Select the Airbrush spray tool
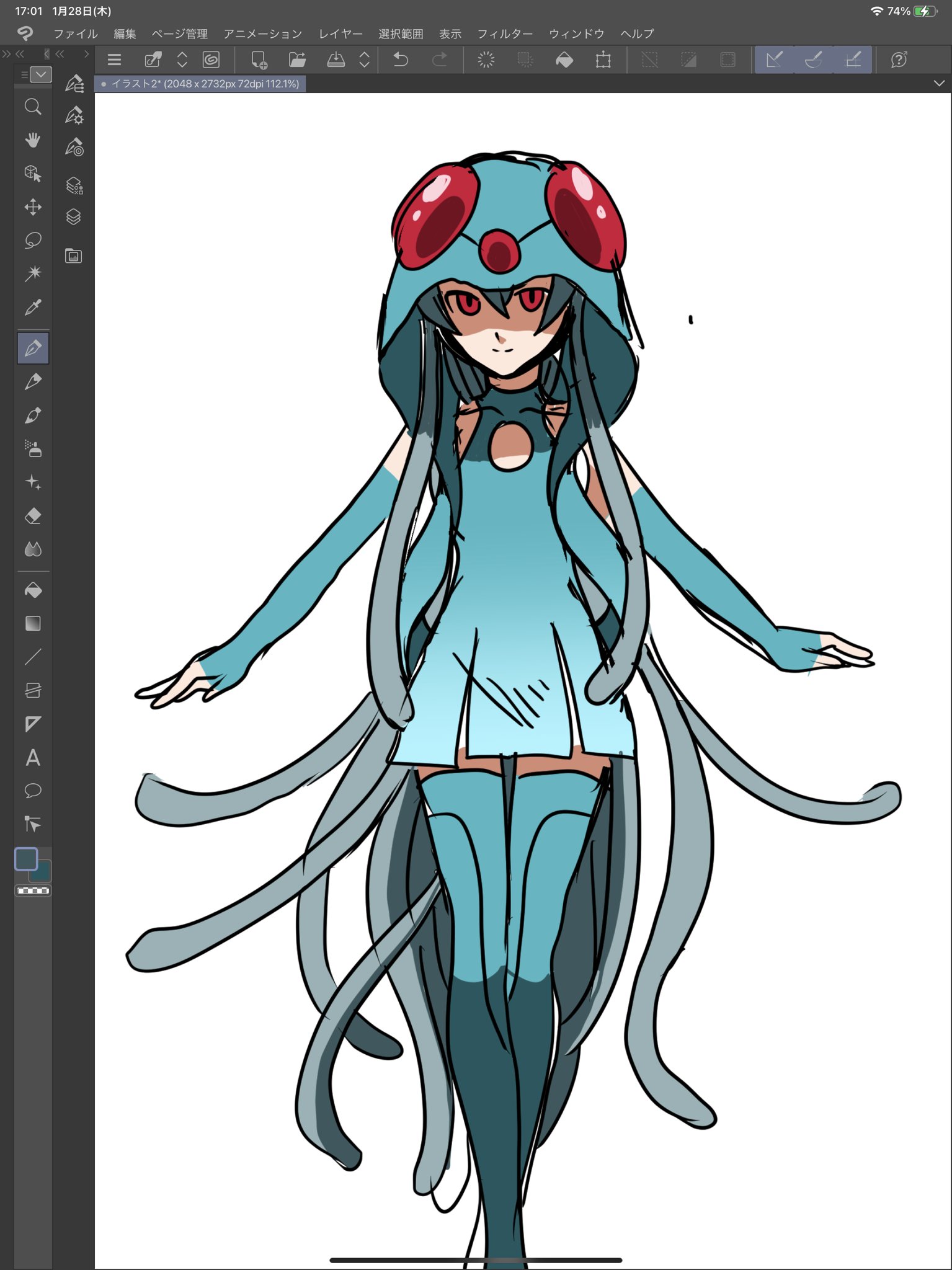The width and height of the screenshot is (952, 1270). pyautogui.click(x=33, y=448)
